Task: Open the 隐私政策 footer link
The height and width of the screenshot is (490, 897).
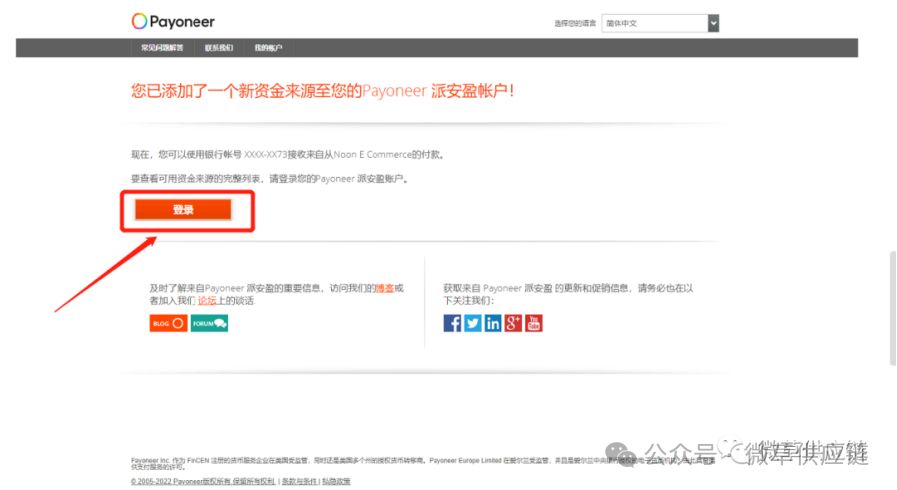Action: [336, 481]
